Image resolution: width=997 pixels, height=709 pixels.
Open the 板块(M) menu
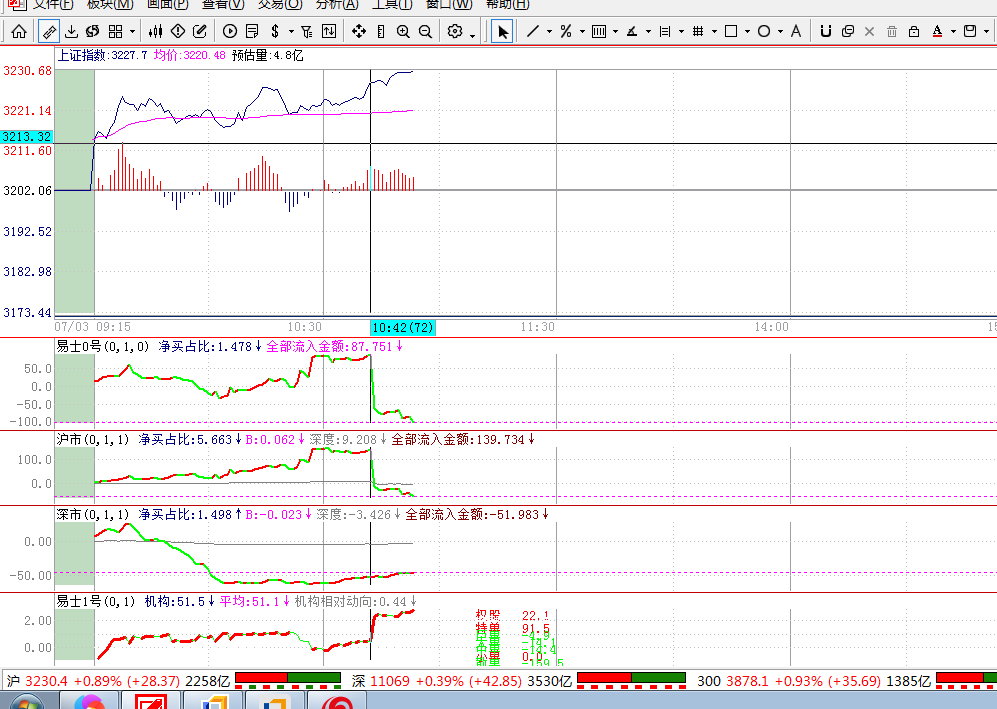pyautogui.click(x=109, y=4)
